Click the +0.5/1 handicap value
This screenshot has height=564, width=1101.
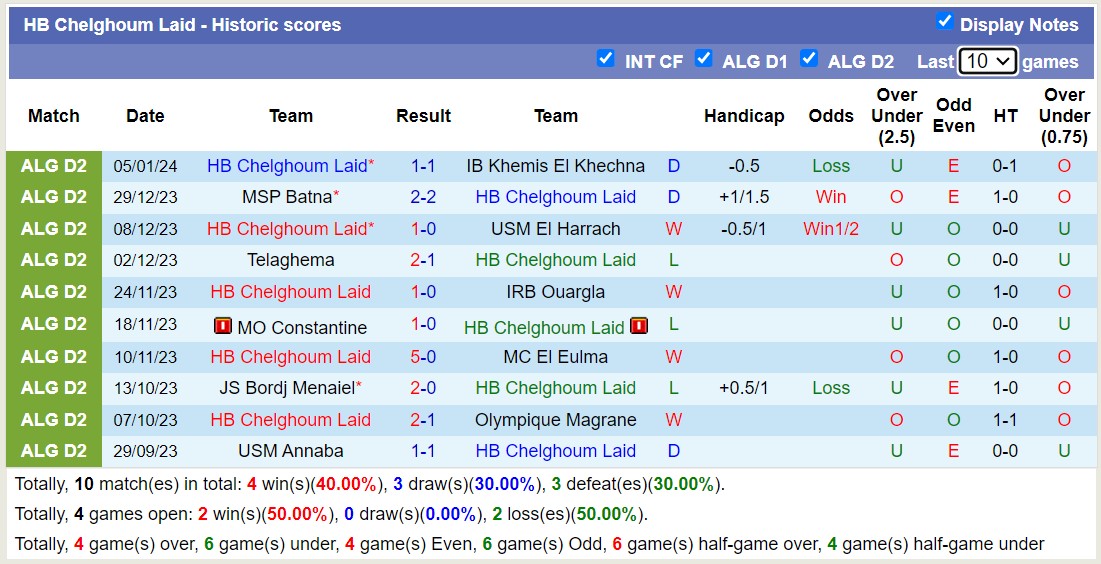tap(744, 388)
